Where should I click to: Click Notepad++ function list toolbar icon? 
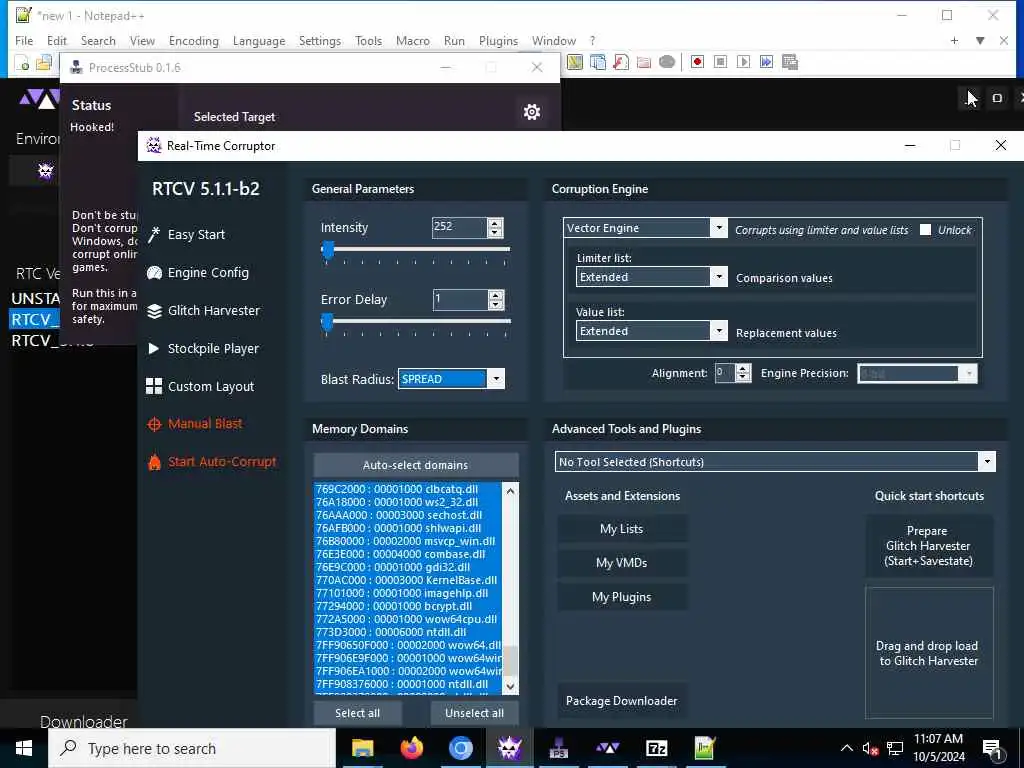point(620,62)
